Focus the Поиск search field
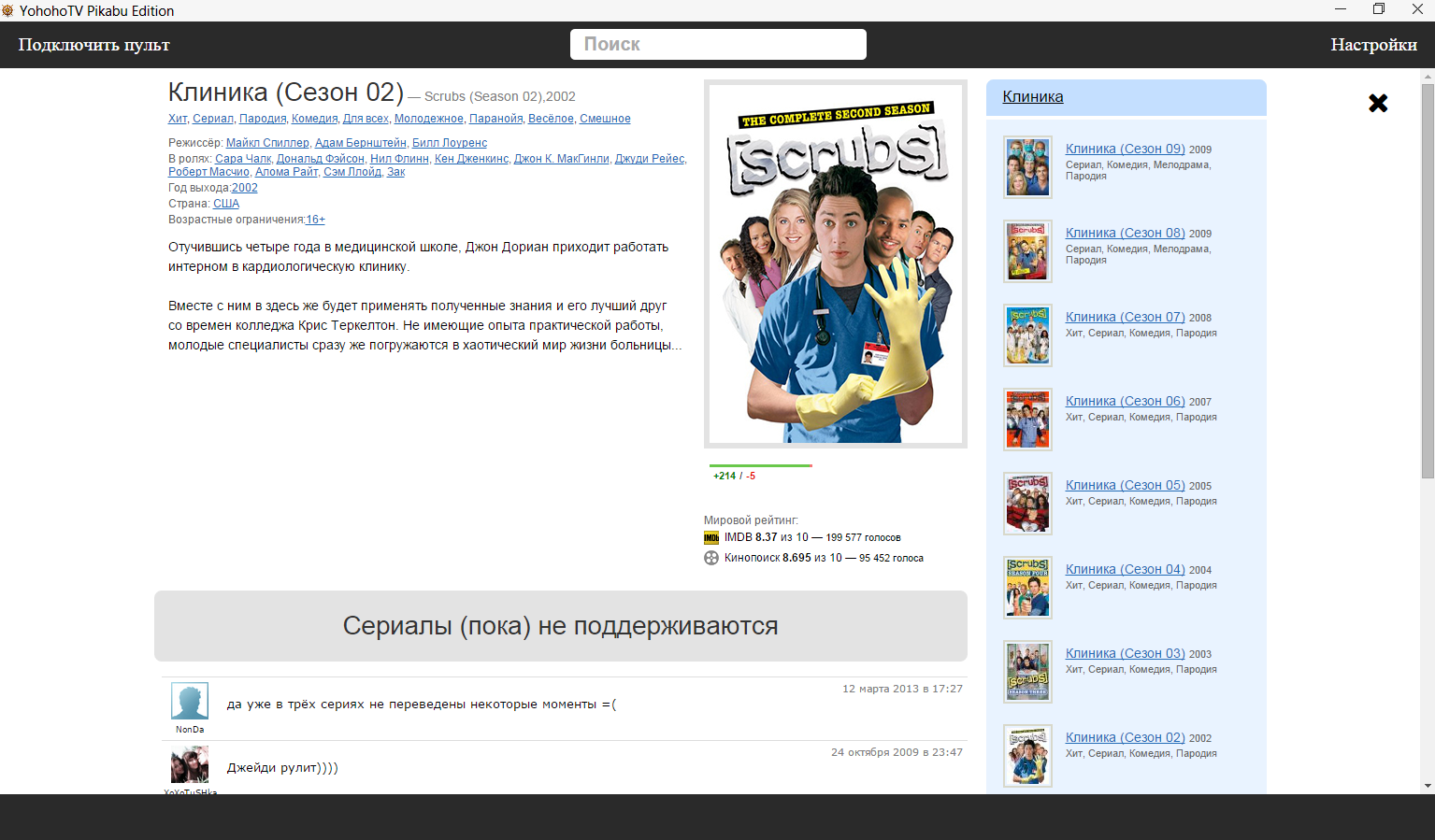 [x=718, y=44]
